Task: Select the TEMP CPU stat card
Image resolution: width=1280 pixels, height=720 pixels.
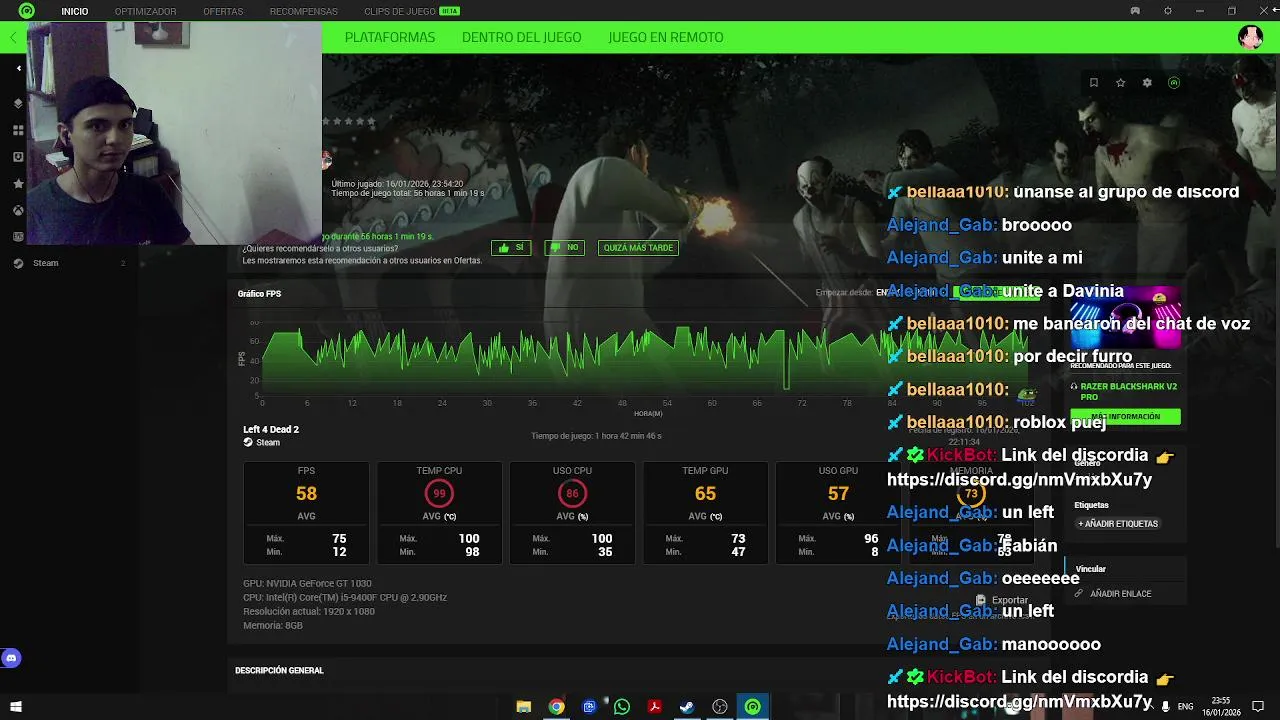Action: 439,513
